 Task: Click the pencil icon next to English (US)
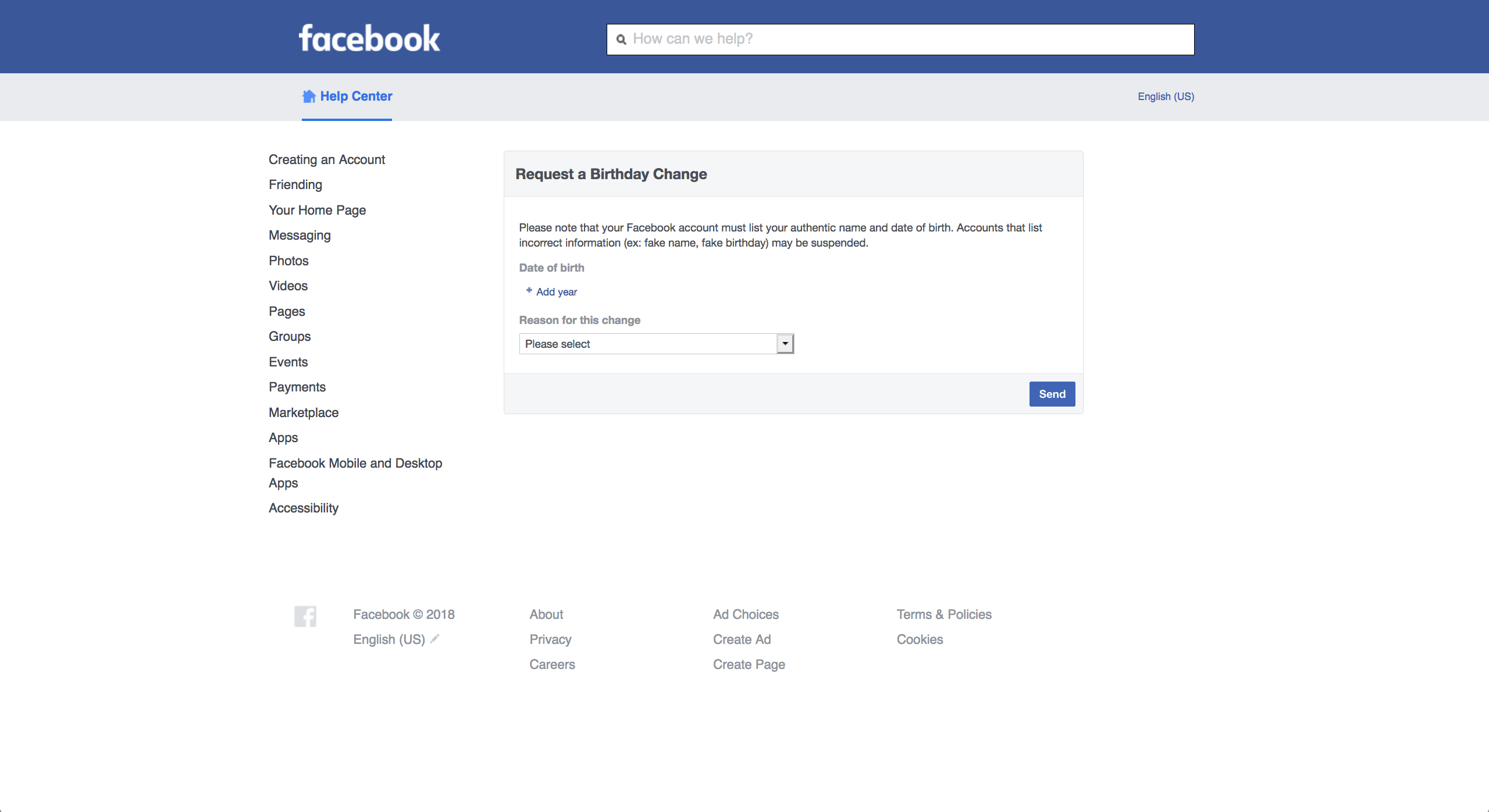pos(434,639)
